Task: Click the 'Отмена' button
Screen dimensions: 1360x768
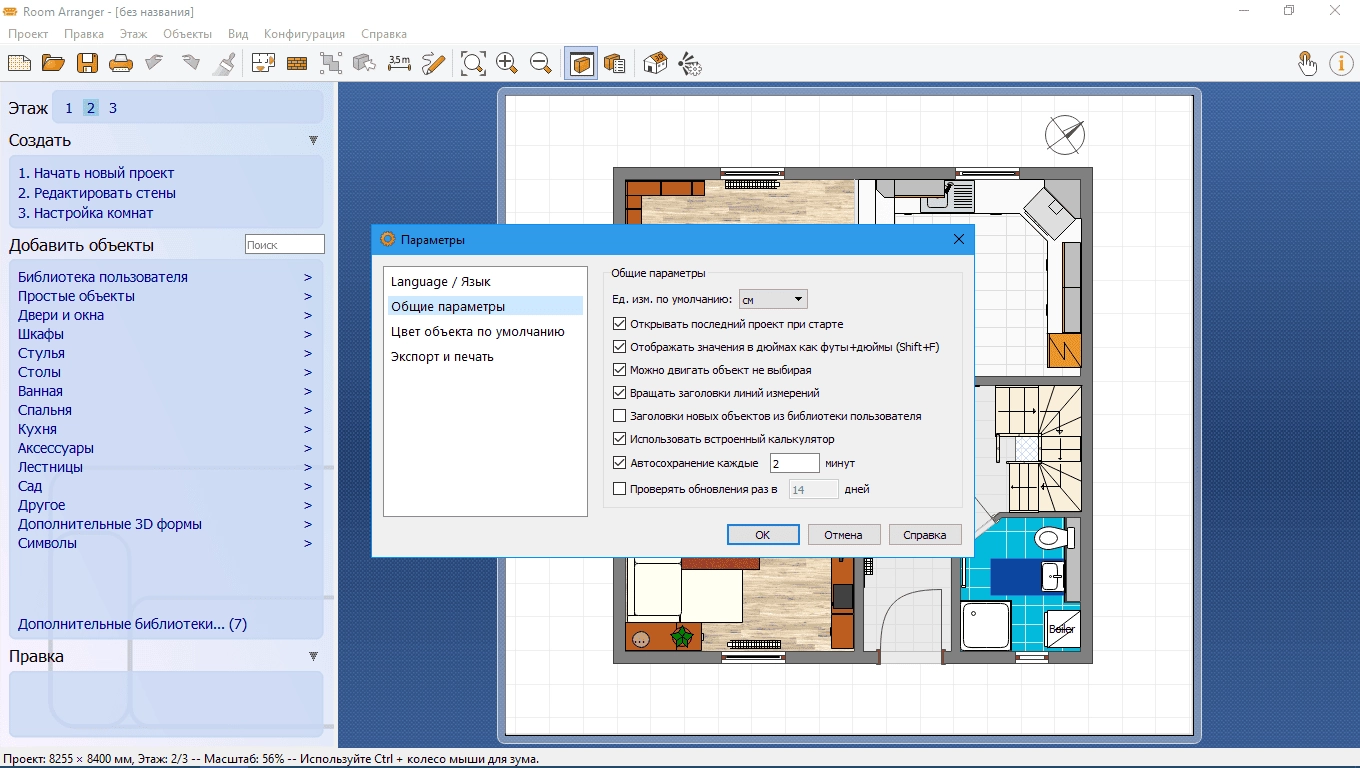Action: coord(843,535)
